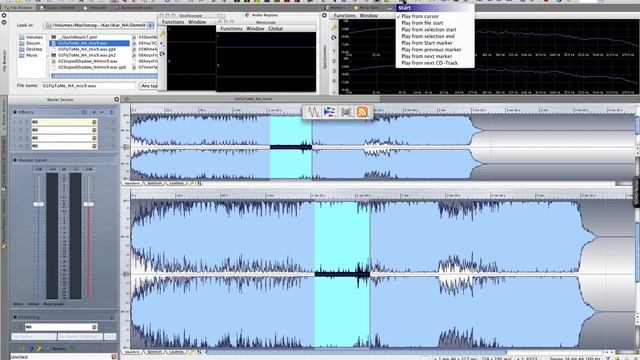Open second effect slot plug-in dropdown
Image resolution: width=640 pixels, height=360 pixels.
tap(94, 130)
